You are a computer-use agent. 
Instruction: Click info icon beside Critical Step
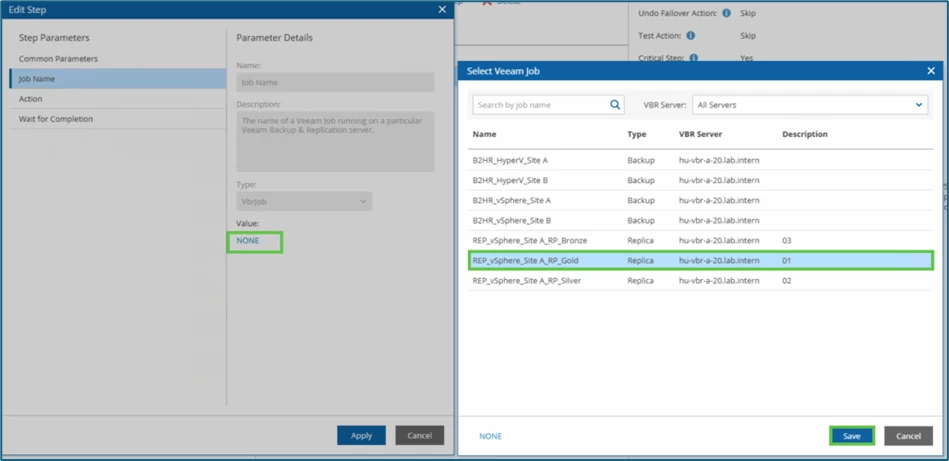point(693,58)
